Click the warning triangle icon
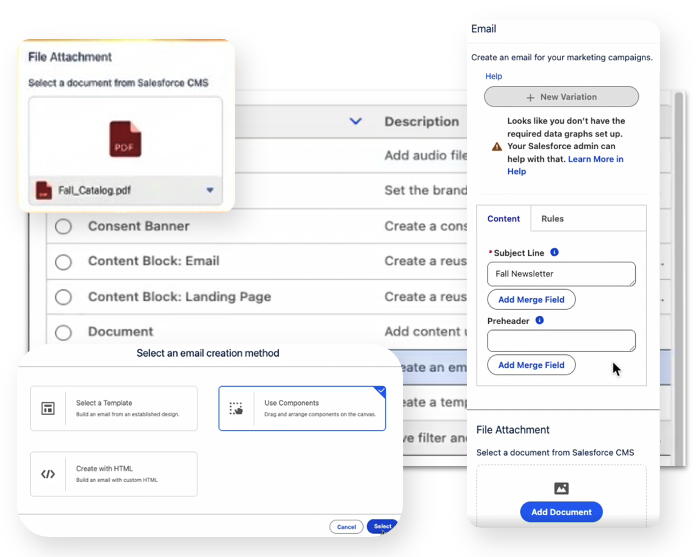The height and width of the screenshot is (557, 697). 497,146
